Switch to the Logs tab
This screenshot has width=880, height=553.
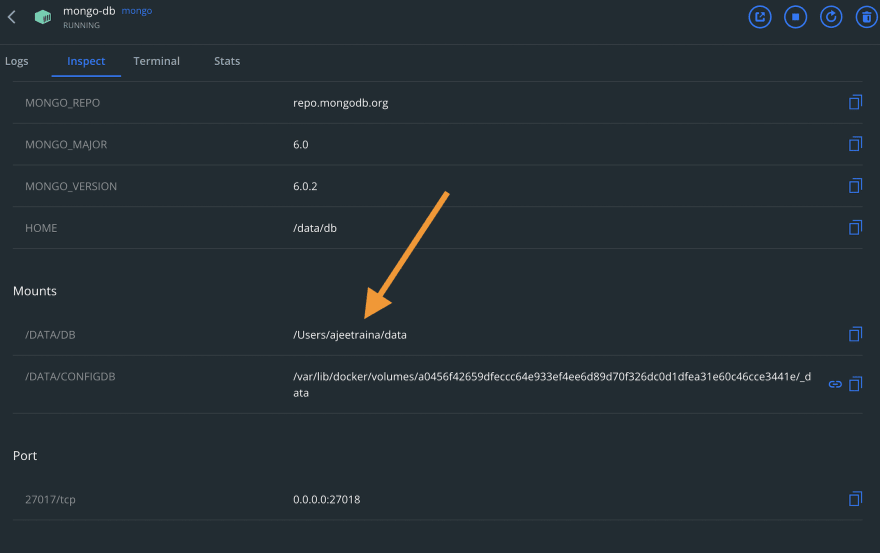point(17,61)
